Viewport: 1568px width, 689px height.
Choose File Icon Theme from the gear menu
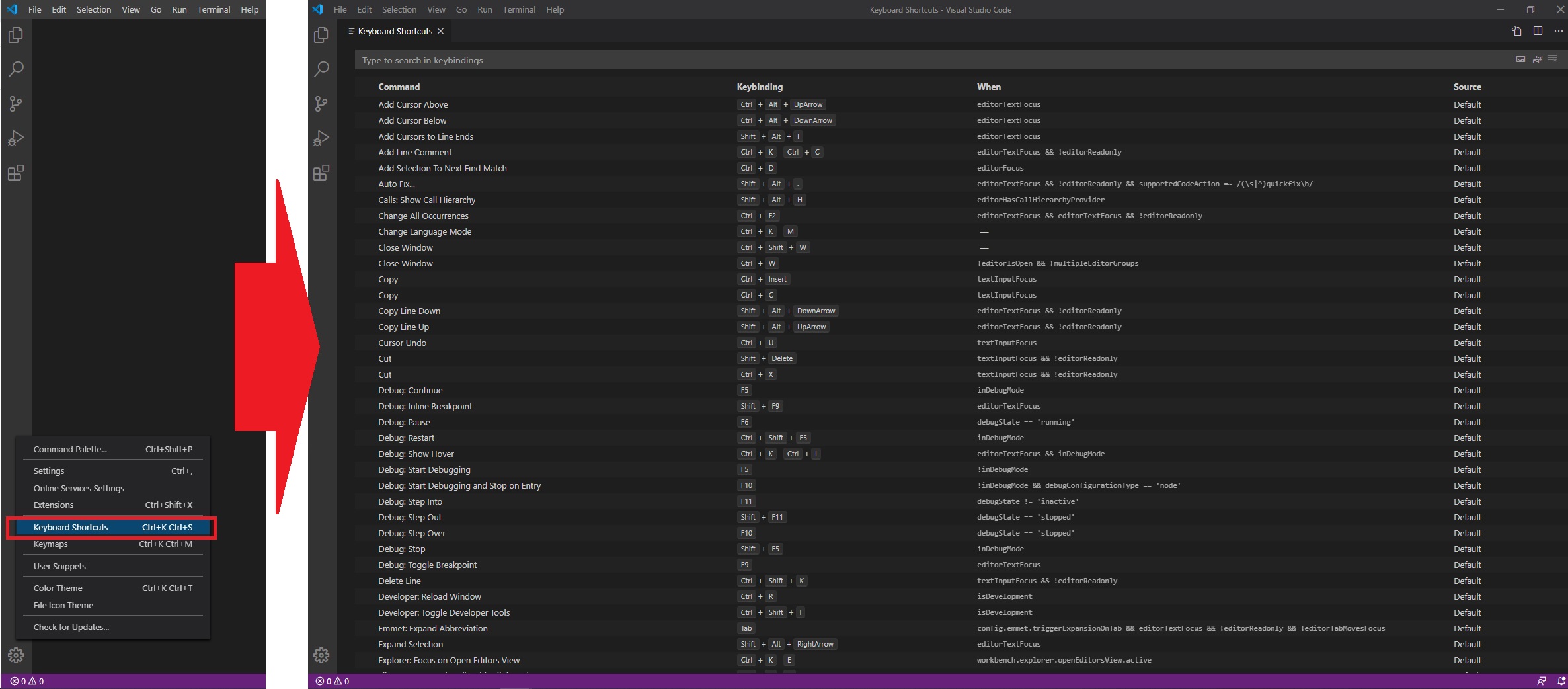[x=113, y=605]
